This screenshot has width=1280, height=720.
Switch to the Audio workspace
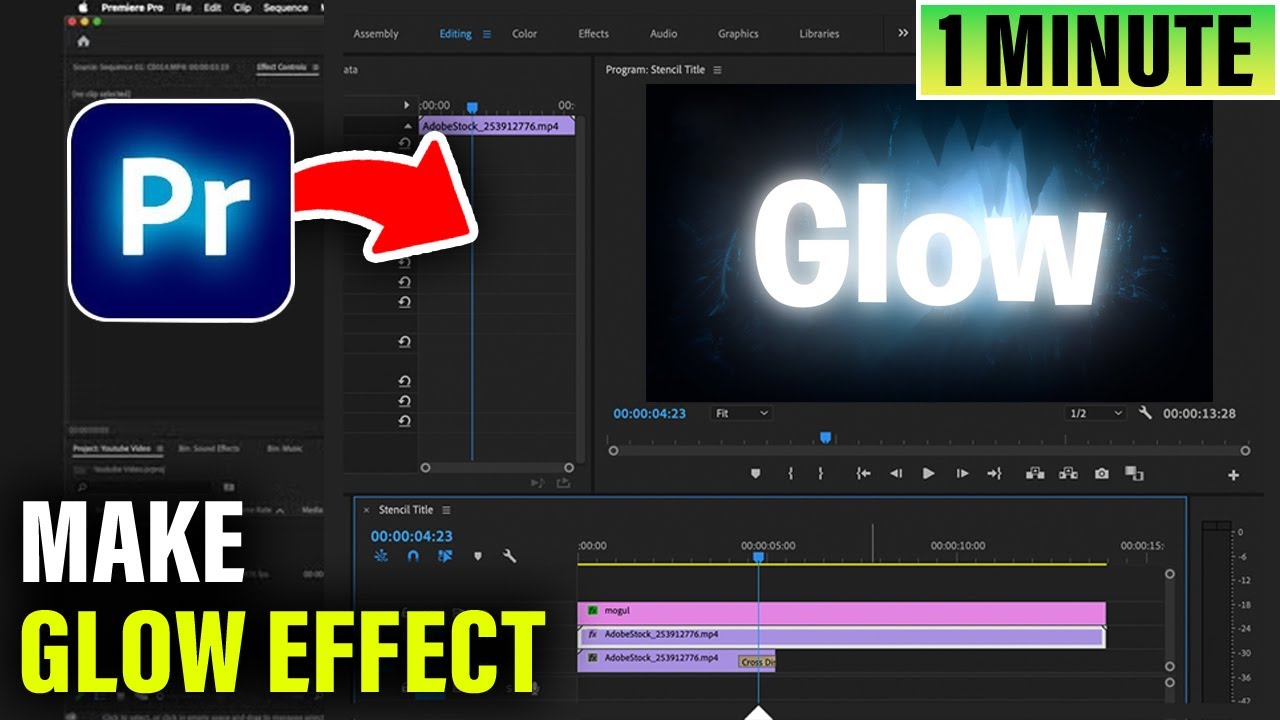coord(664,34)
